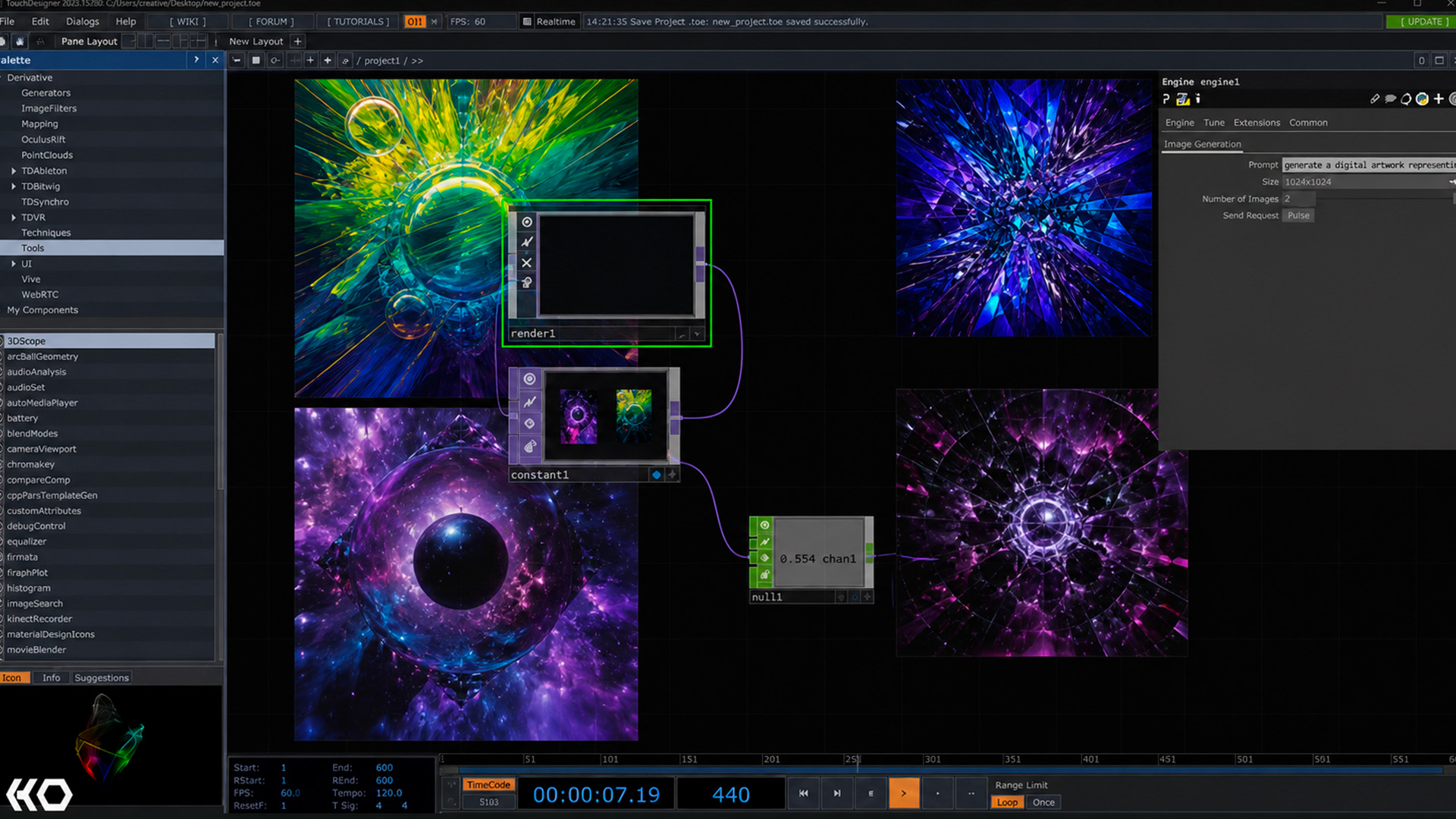The image size is (1456, 819).
Task: Switch to the Extensions parameter tab
Action: pos(1257,123)
